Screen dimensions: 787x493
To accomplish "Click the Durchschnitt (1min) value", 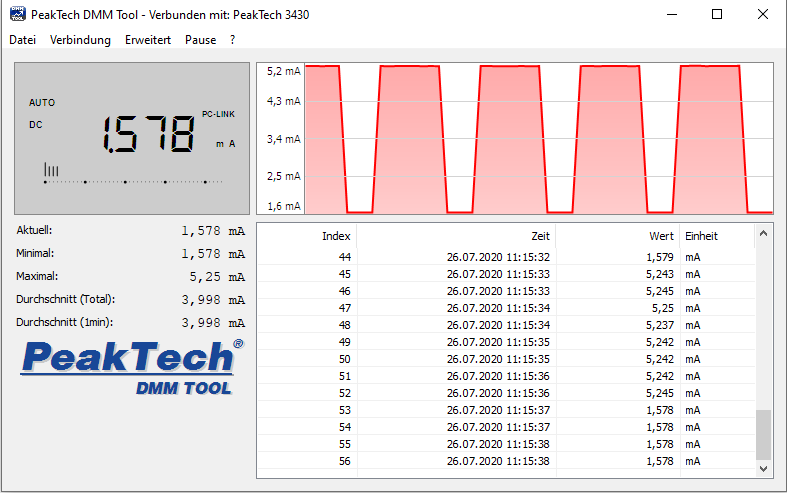I will click(x=213, y=323).
